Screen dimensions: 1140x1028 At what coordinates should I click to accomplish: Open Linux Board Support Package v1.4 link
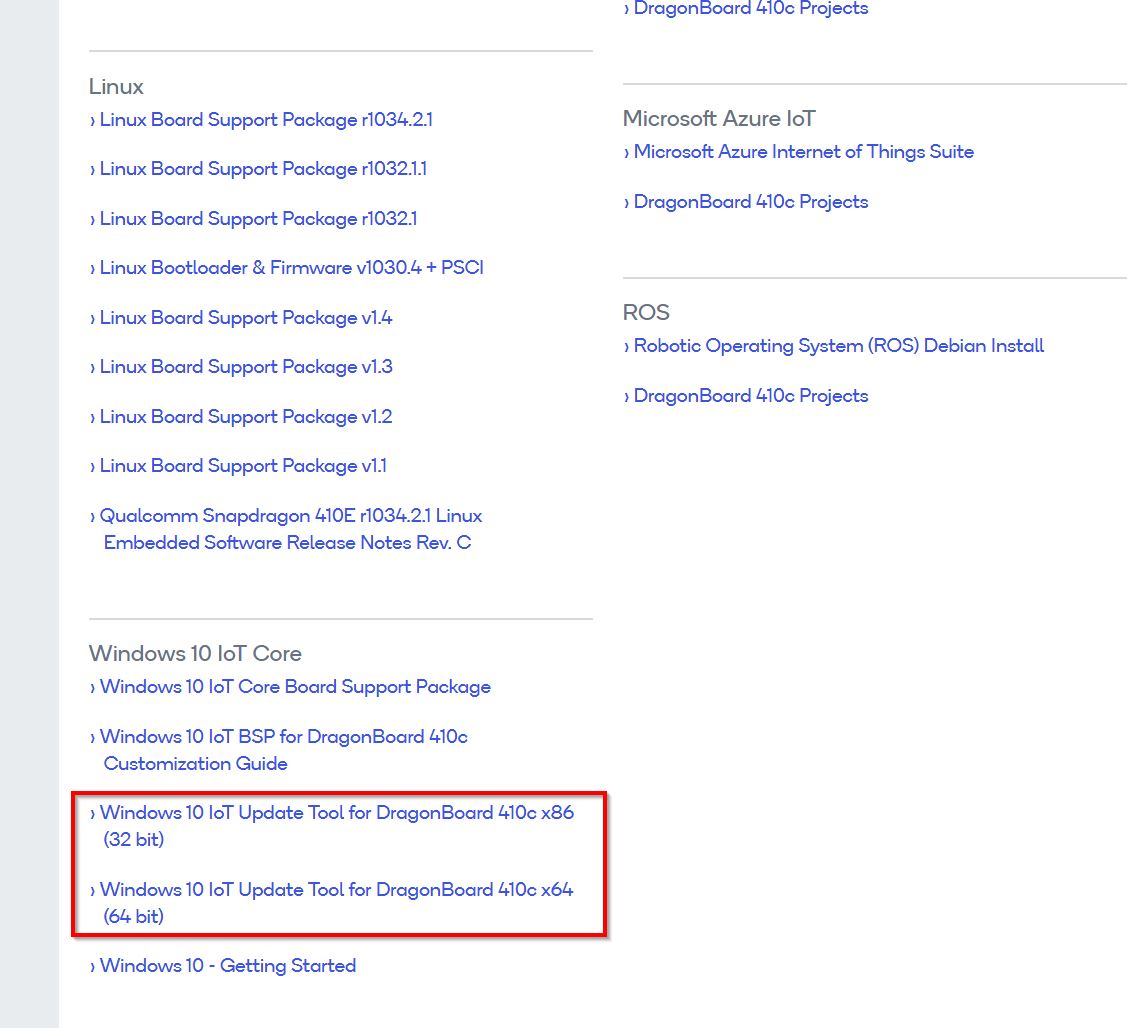tap(246, 318)
